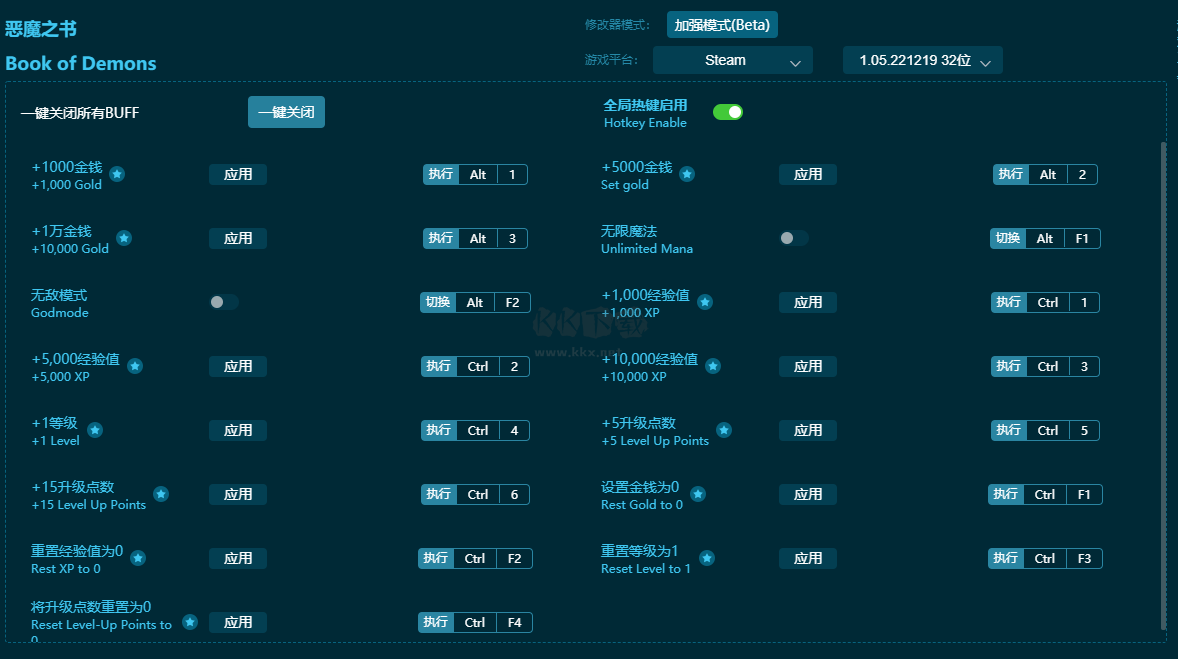The width and height of the screenshot is (1178, 659).
Task: Click the star beside Rest Gold to 0
Action: (x=698, y=494)
